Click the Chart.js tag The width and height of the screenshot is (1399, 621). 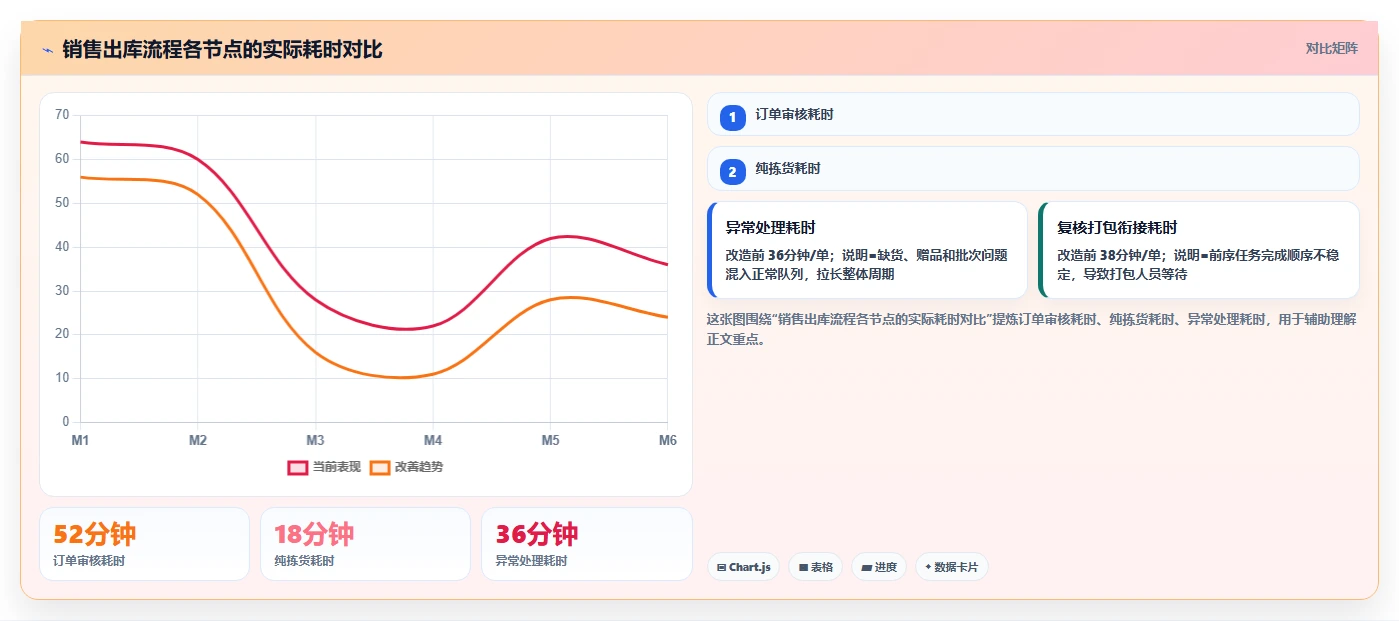pos(743,567)
